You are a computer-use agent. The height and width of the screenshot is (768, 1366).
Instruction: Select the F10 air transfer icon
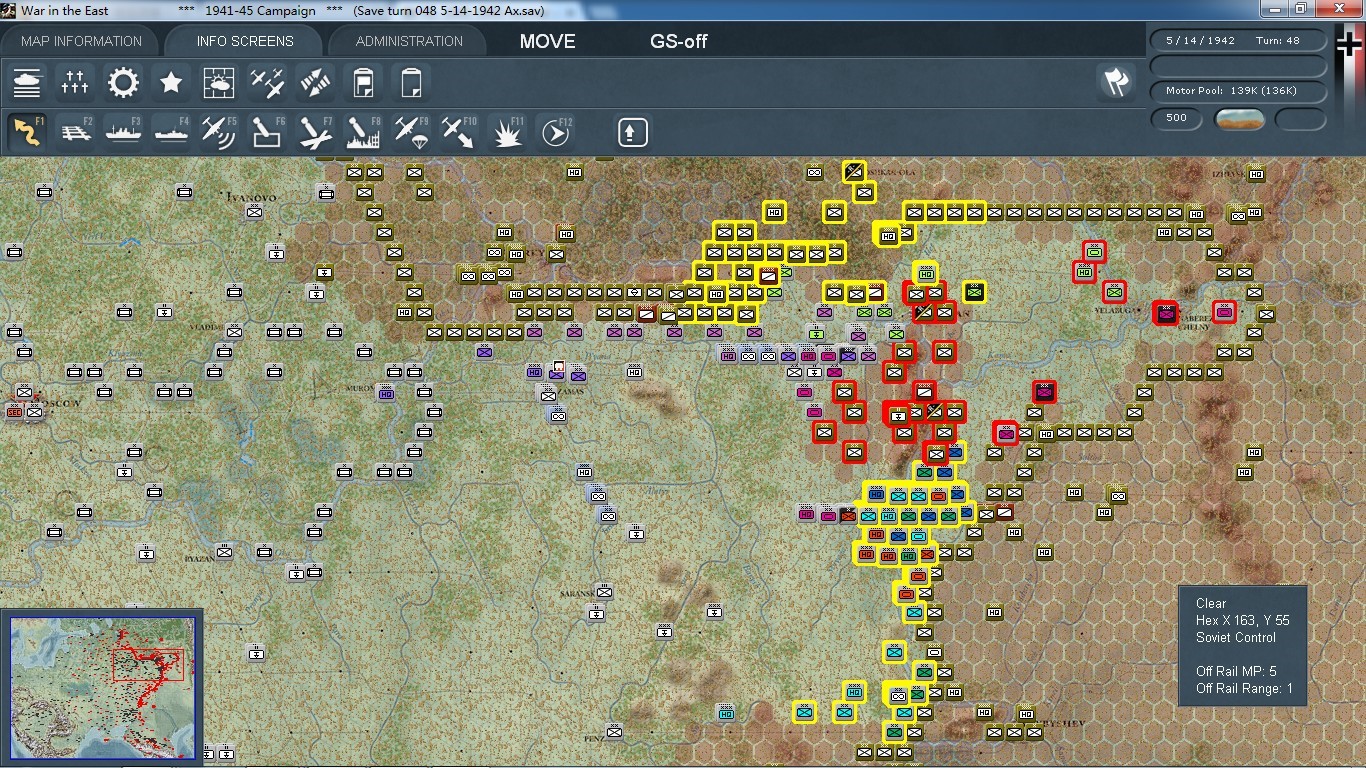[459, 132]
